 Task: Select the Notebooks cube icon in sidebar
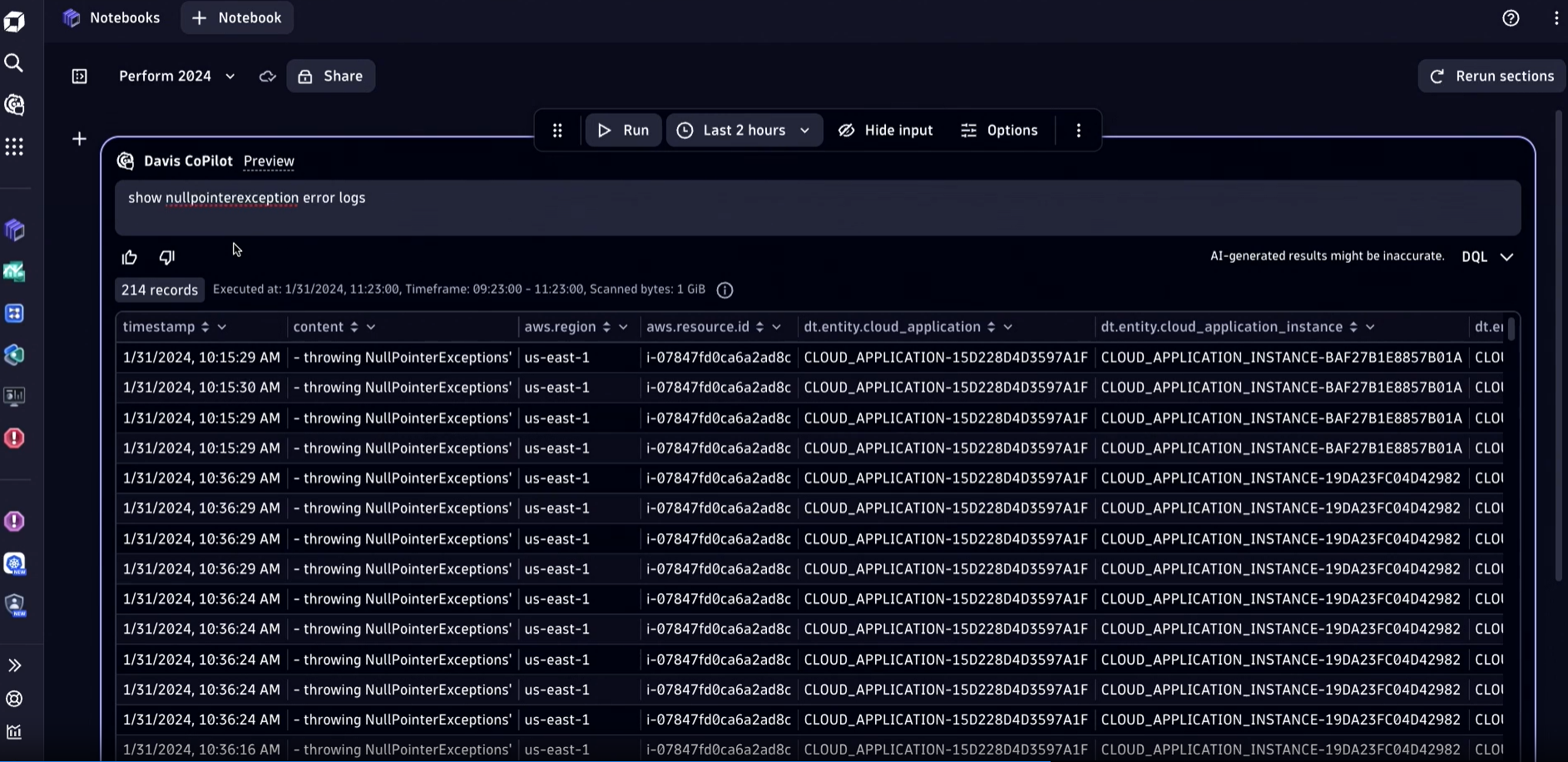14,230
